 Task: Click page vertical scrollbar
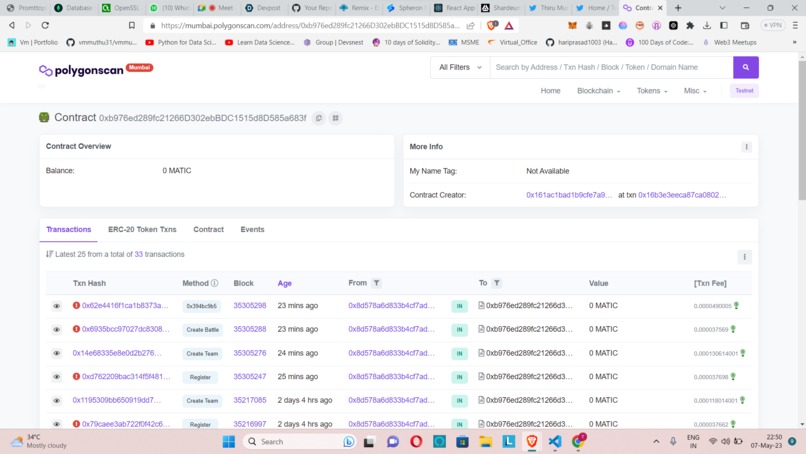(802, 130)
